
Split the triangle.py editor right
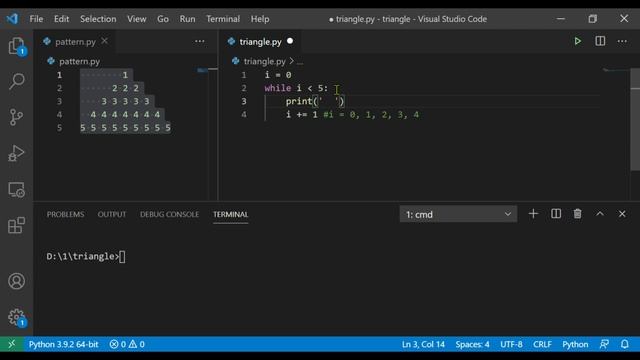[x=600, y=41]
